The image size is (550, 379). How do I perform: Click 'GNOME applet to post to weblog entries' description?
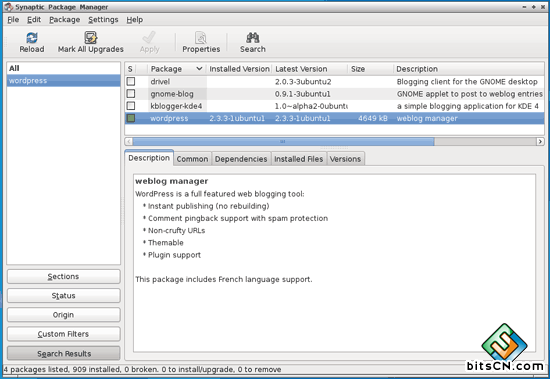click(x=470, y=94)
